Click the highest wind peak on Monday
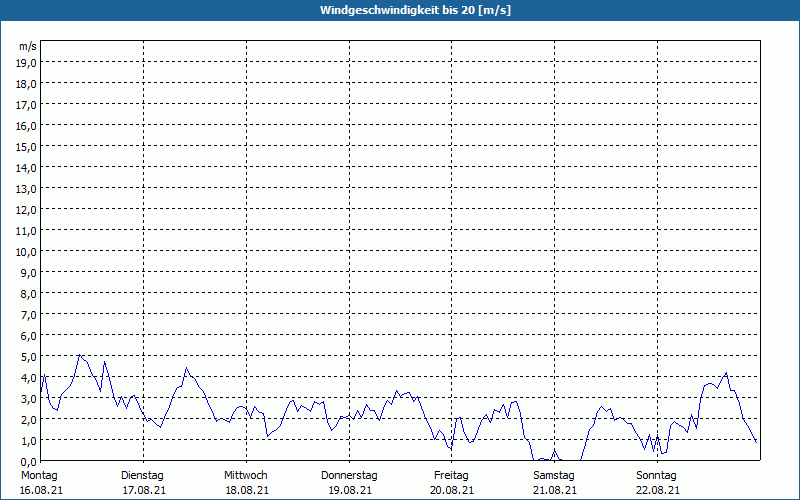Screen dimensions: 800x500 tap(80, 355)
